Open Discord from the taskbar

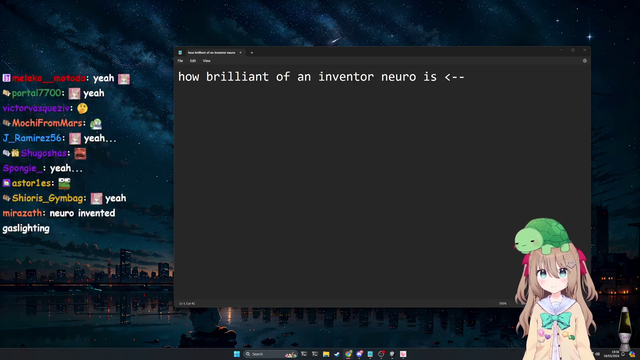(359, 354)
